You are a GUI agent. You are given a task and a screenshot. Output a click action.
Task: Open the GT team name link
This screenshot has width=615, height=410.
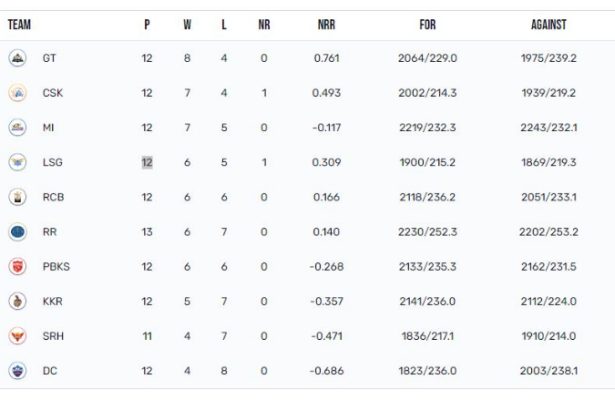(x=49, y=58)
